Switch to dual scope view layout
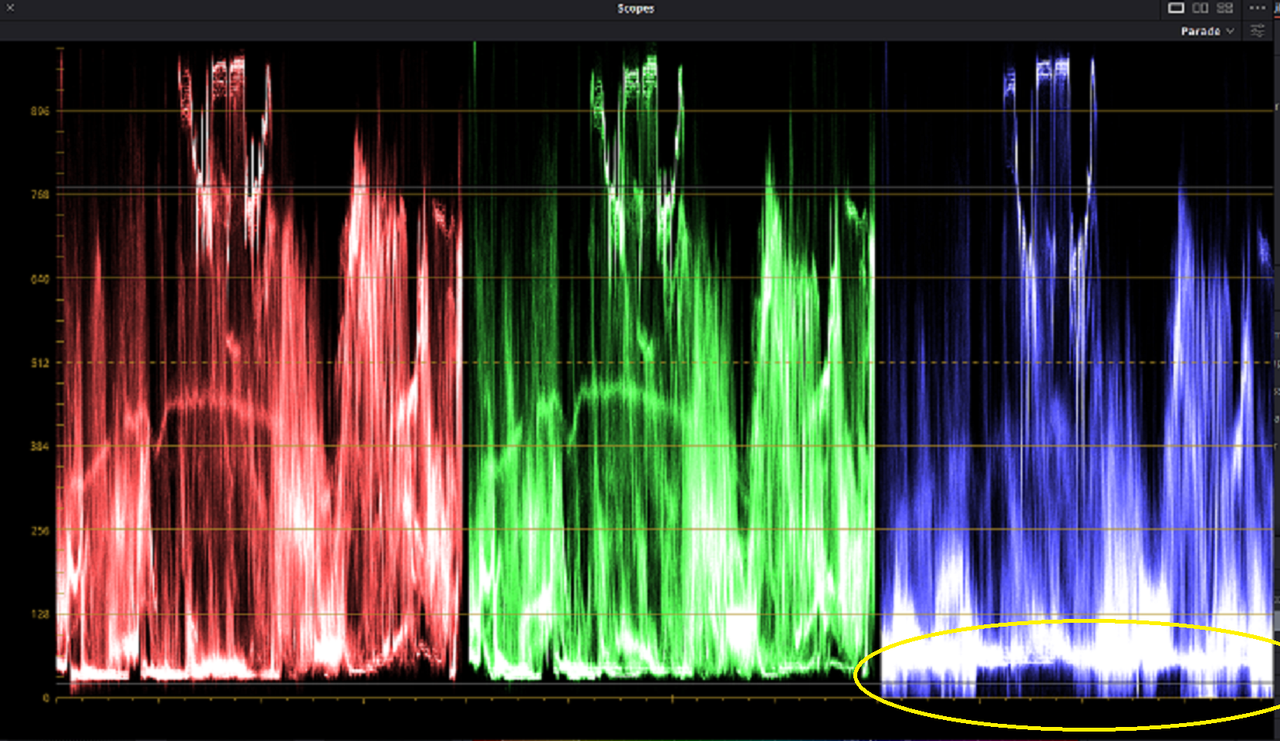Viewport: 1280px width, 741px height. [x=1201, y=8]
